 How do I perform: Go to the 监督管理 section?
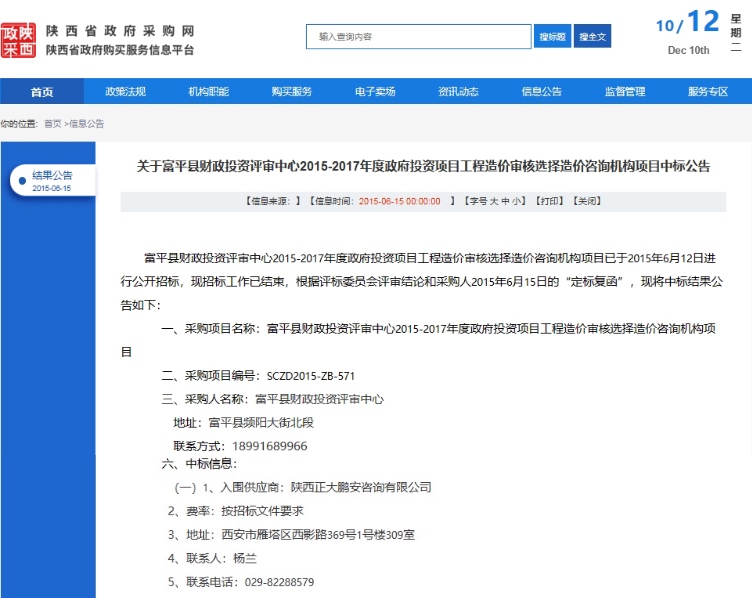624,92
